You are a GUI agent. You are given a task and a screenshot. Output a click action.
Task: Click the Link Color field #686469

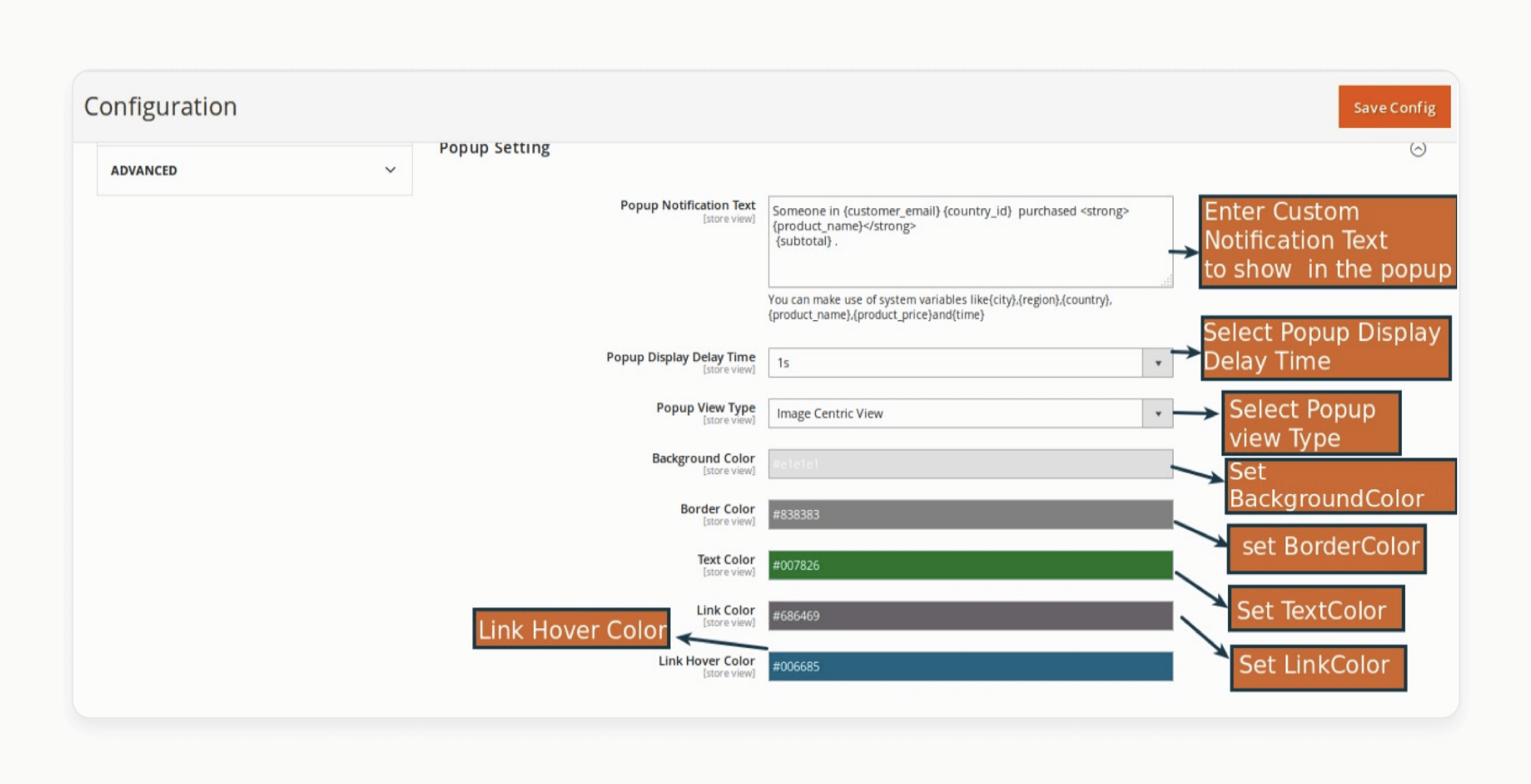pos(970,616)
